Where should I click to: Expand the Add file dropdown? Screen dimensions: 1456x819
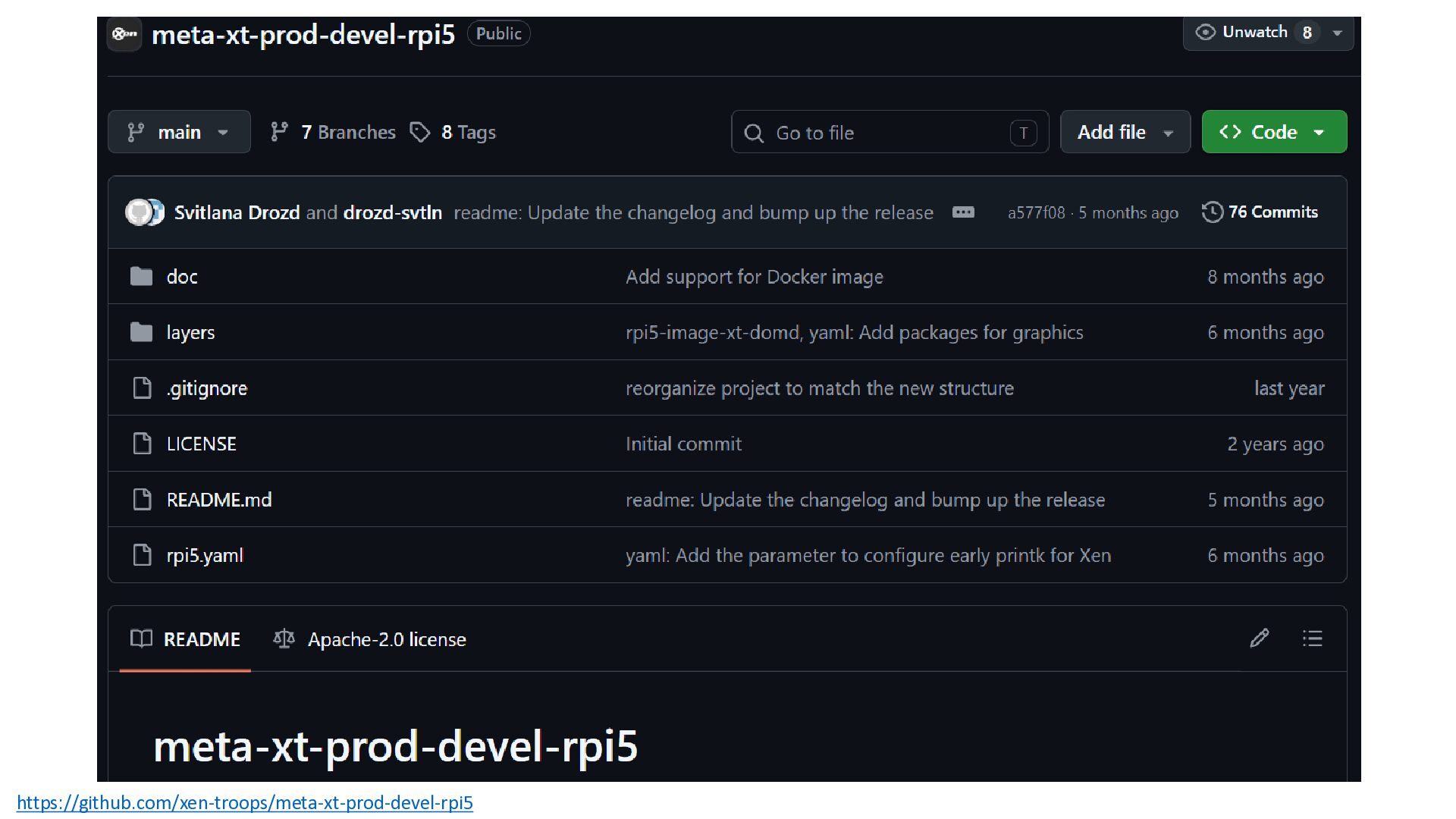[1125, 132]
